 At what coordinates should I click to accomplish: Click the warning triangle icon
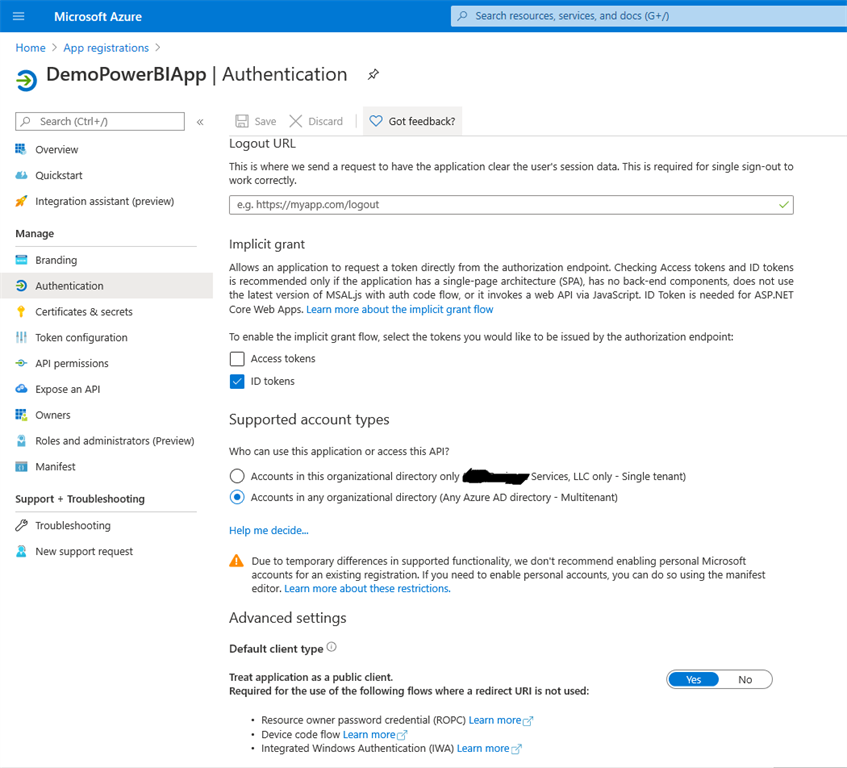tap(236, 561)
